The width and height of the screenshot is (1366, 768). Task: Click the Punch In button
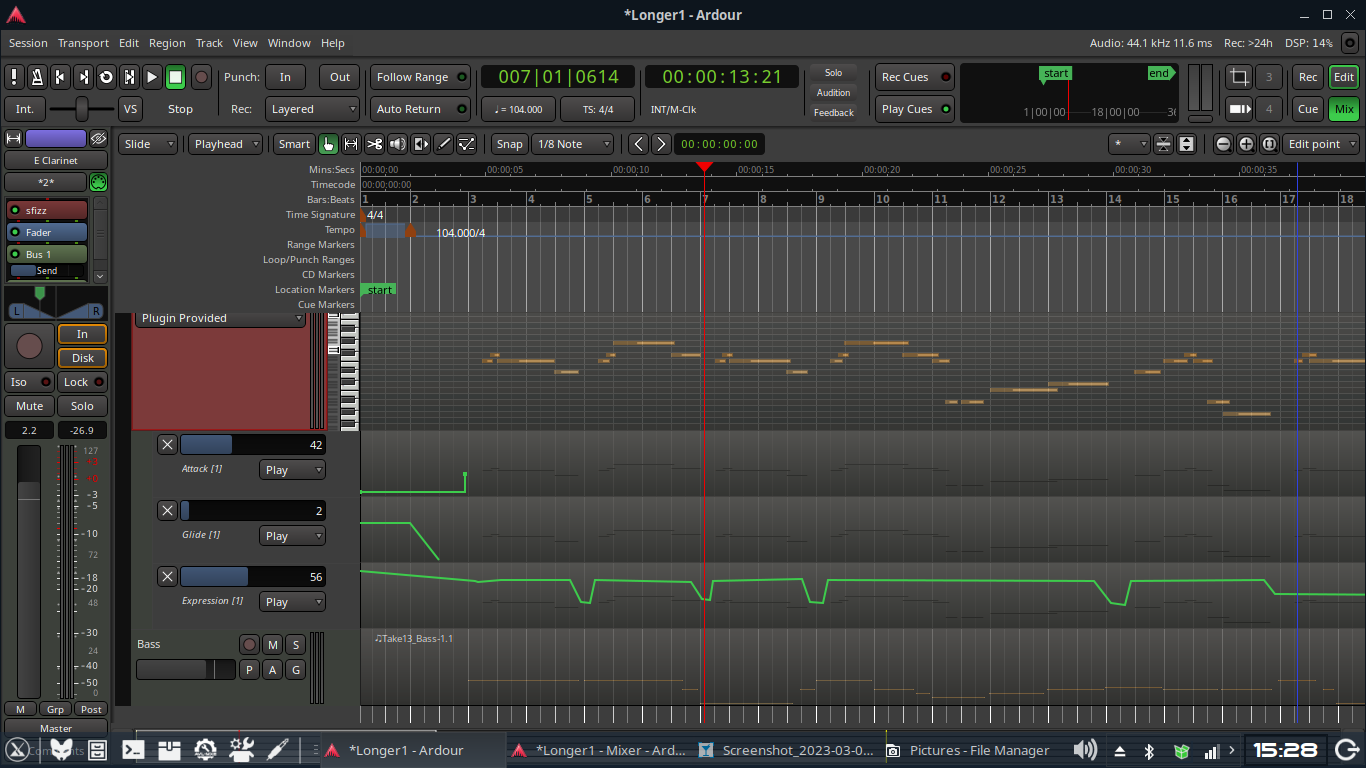click(x=285, y=77)
